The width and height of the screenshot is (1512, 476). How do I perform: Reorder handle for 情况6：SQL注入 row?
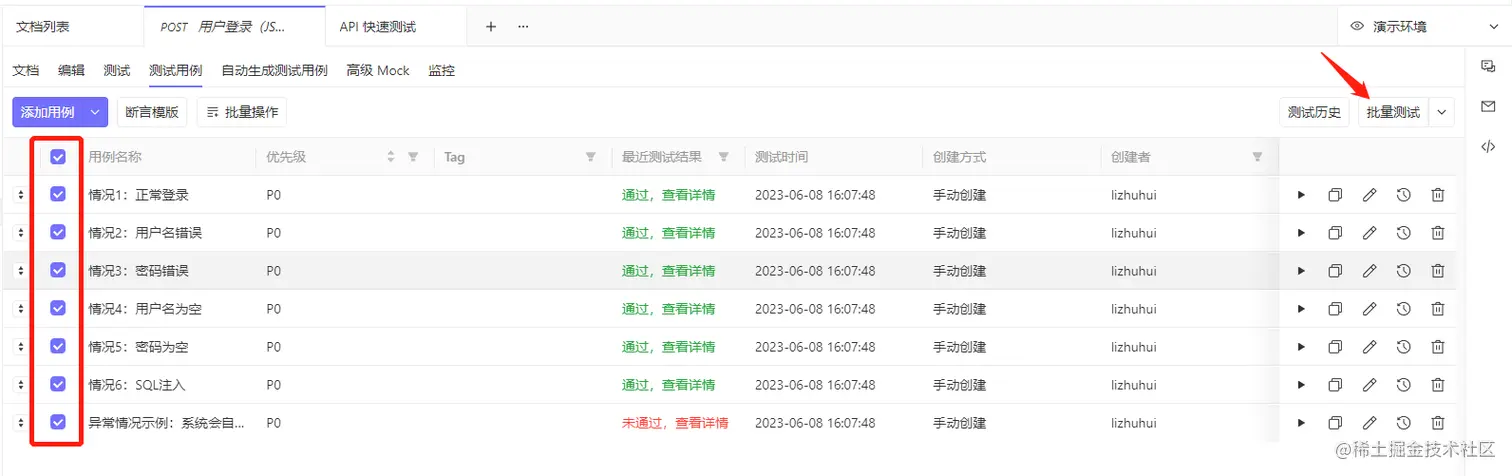pos(21,385)
